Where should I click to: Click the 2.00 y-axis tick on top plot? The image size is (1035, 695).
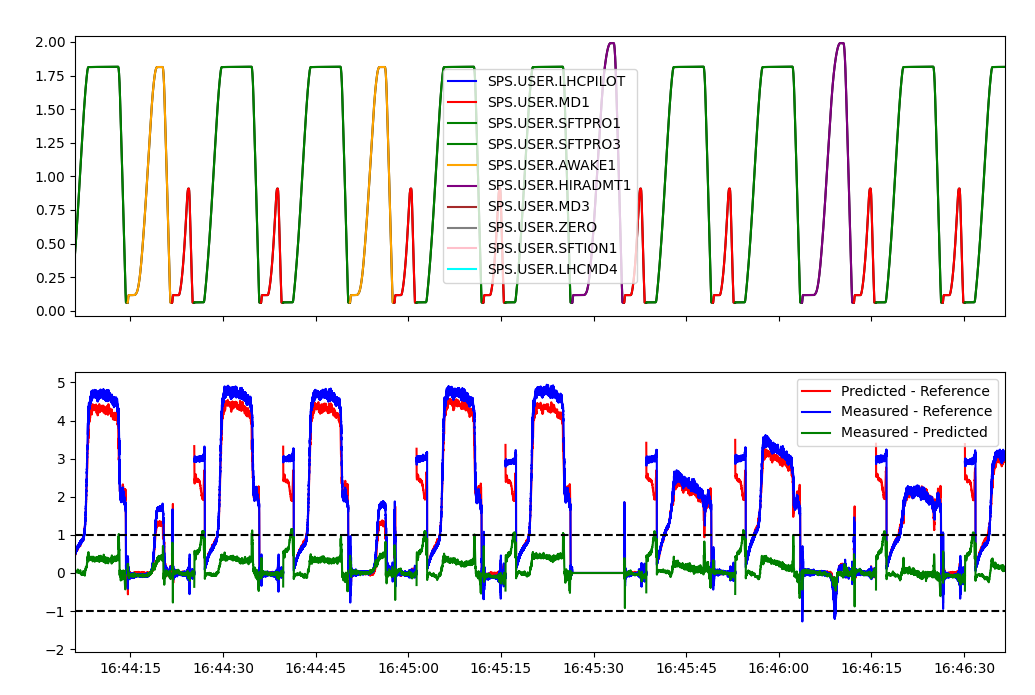point(50,42)
